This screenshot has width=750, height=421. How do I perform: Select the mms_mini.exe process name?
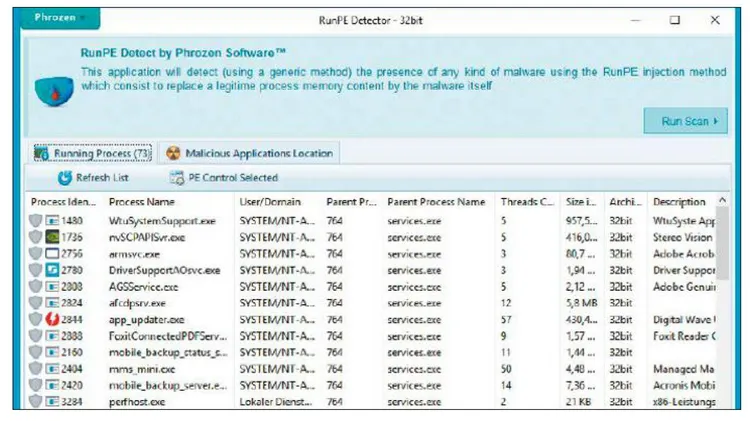142,369
